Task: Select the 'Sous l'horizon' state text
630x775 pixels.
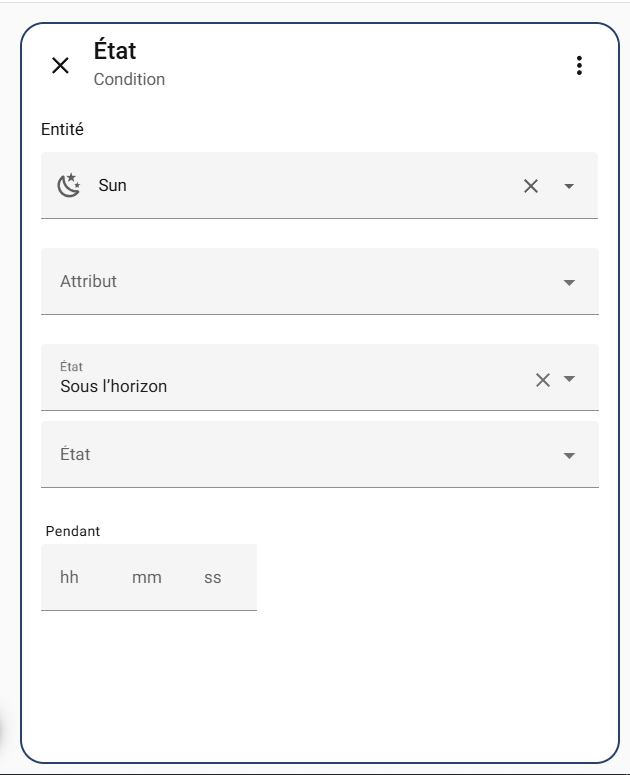Action: click(113, 386)
